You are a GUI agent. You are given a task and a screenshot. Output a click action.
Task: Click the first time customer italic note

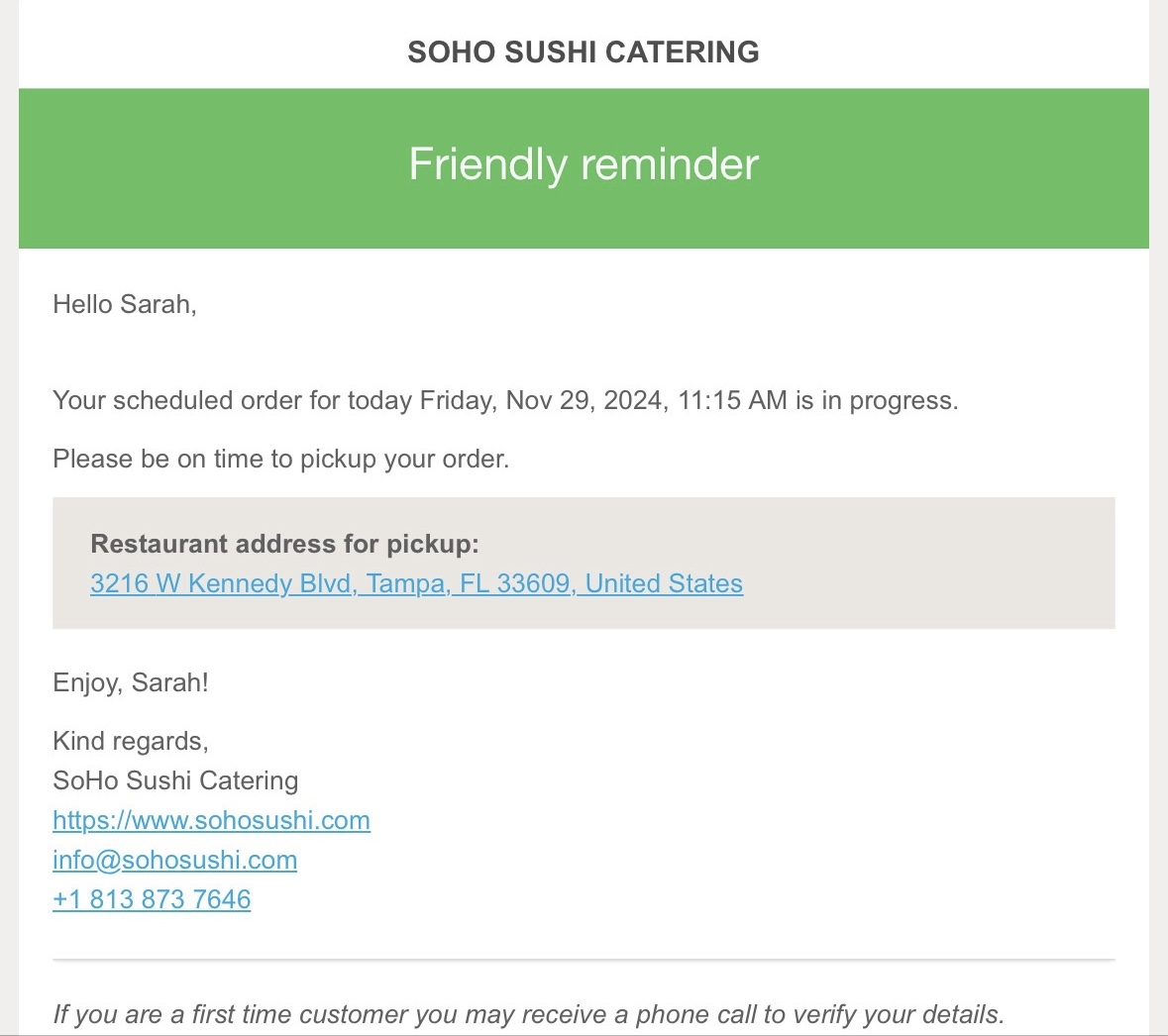tap(528, 1014)
